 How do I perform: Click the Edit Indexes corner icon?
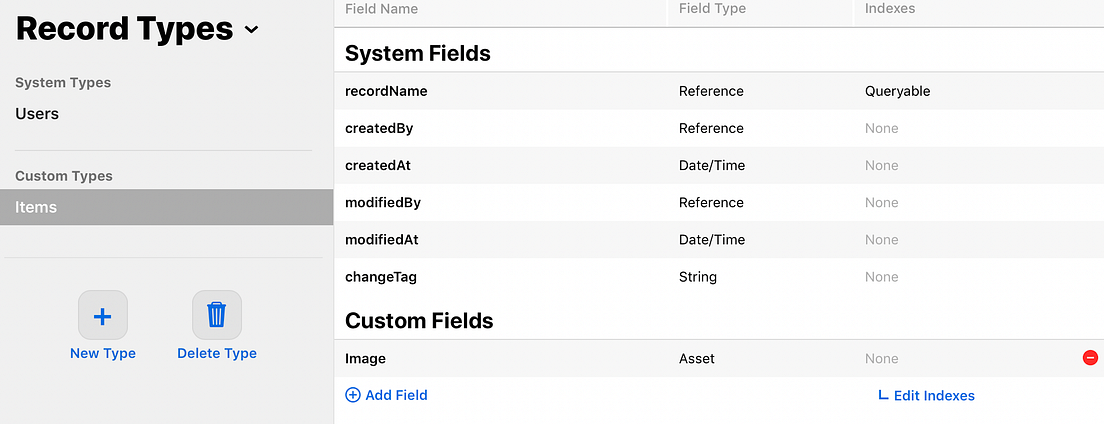click(x=882, y=395)
